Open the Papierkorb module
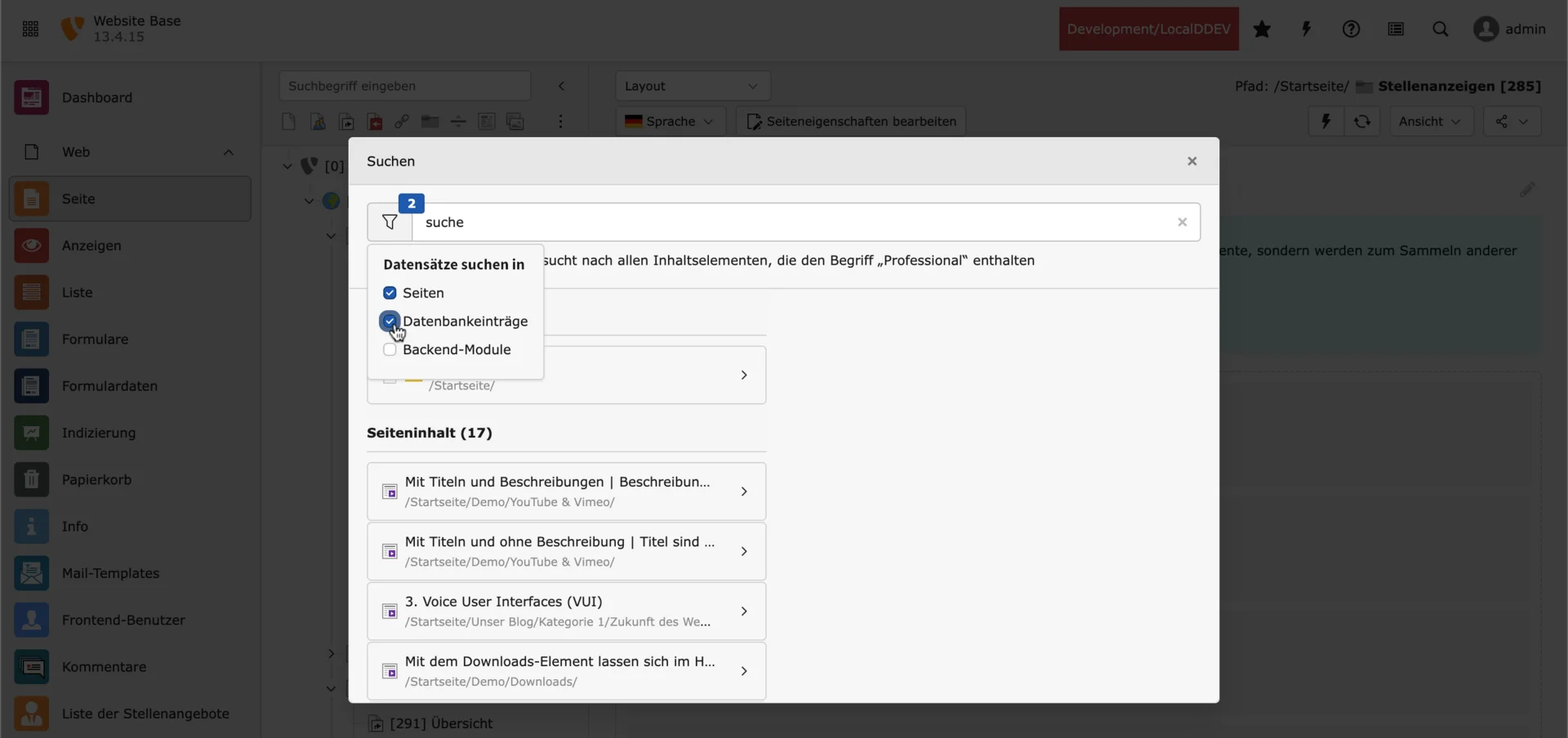 (x=98, y=479)
